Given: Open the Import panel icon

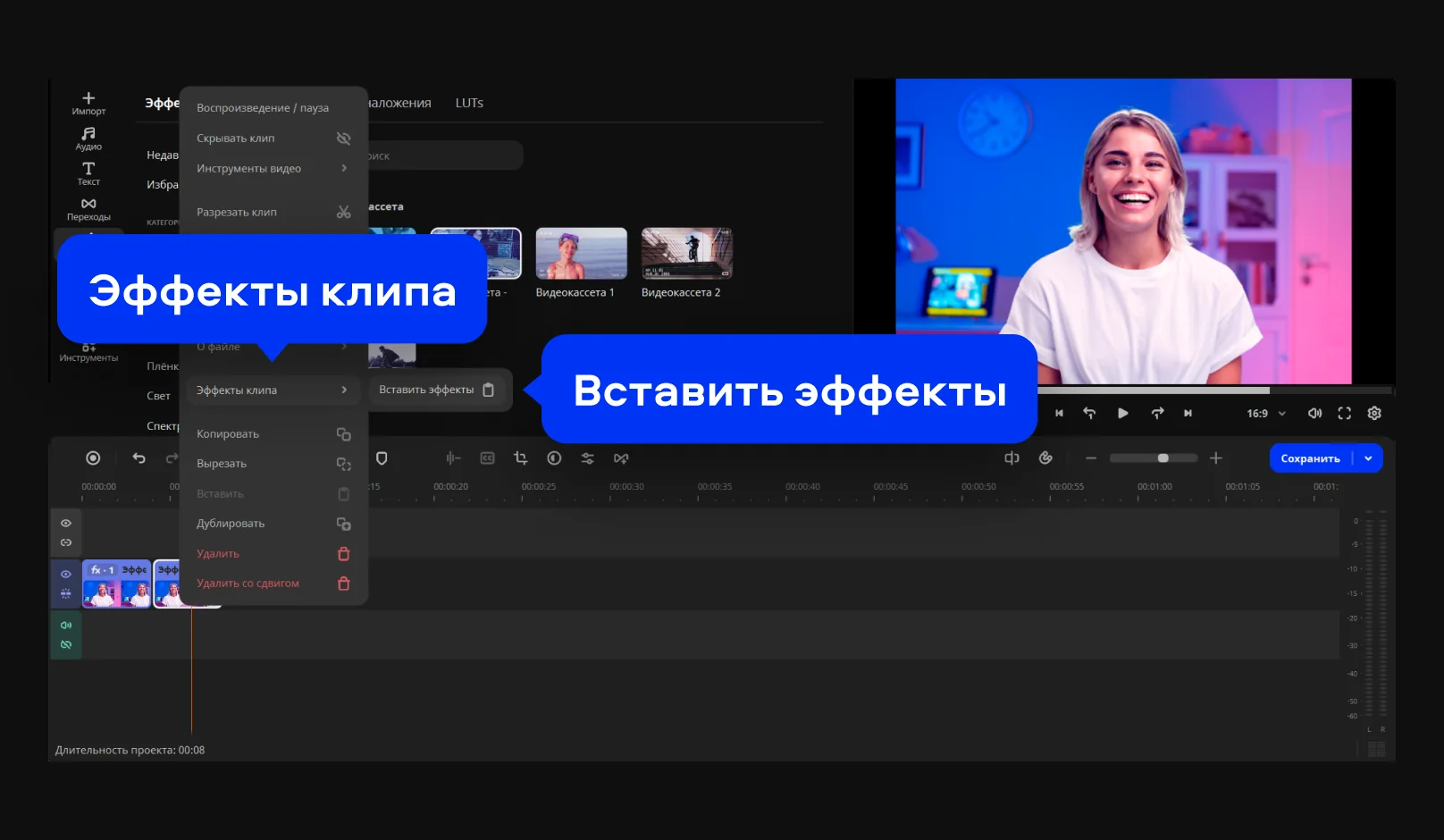Looking at the screenshot, I should (x=88, y=103).
